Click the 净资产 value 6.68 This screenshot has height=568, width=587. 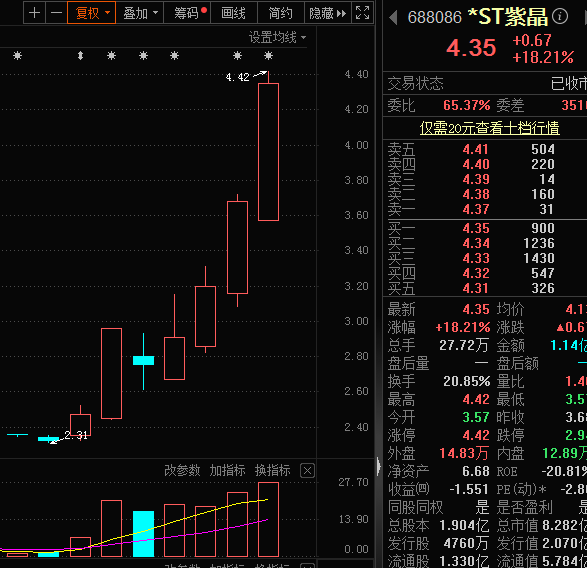(x=476, y=471)
